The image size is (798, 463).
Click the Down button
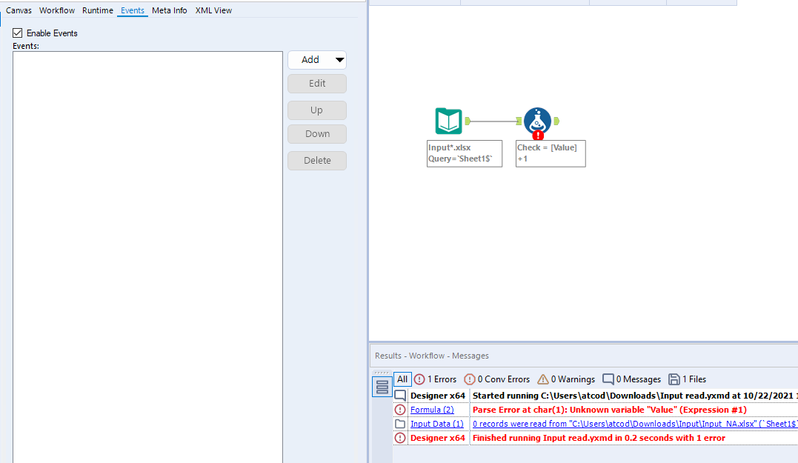(x=317, y=134)
